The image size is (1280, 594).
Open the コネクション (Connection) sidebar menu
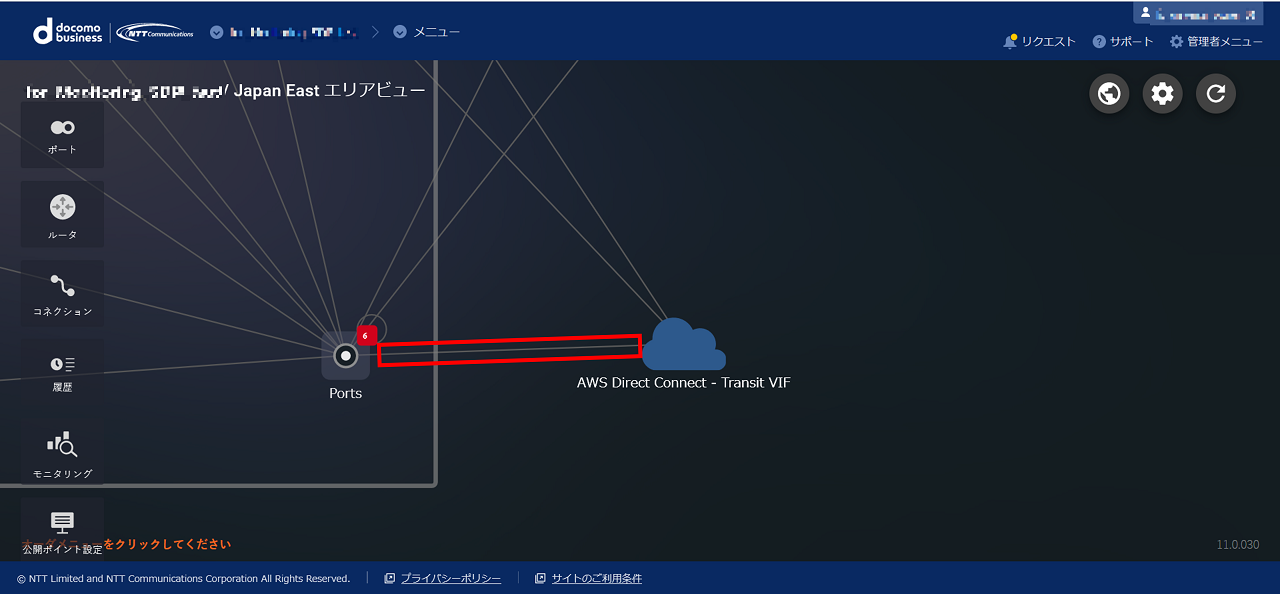coord(62,293)
